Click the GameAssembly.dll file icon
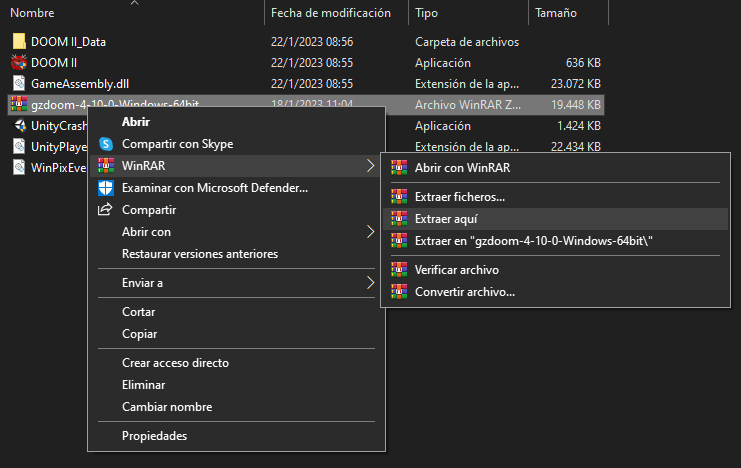Image resolution: width=741 pixels, height=468 pixels. 19,83
